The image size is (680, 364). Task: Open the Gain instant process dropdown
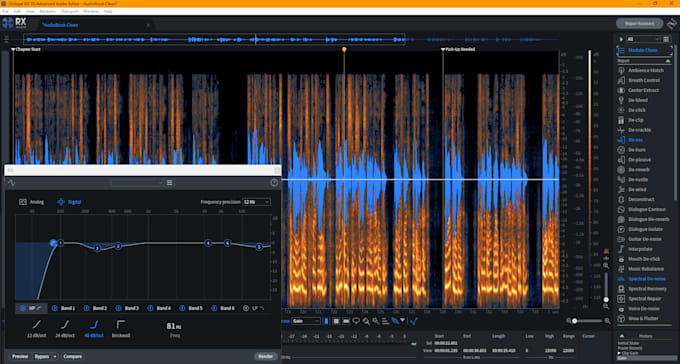click(306, 321)
